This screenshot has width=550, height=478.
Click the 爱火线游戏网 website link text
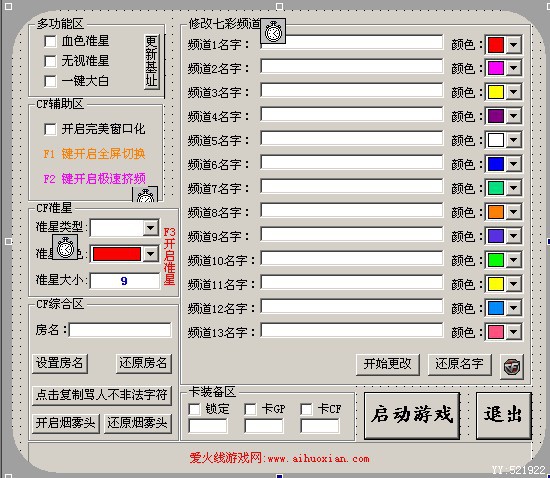coord(280,458)
